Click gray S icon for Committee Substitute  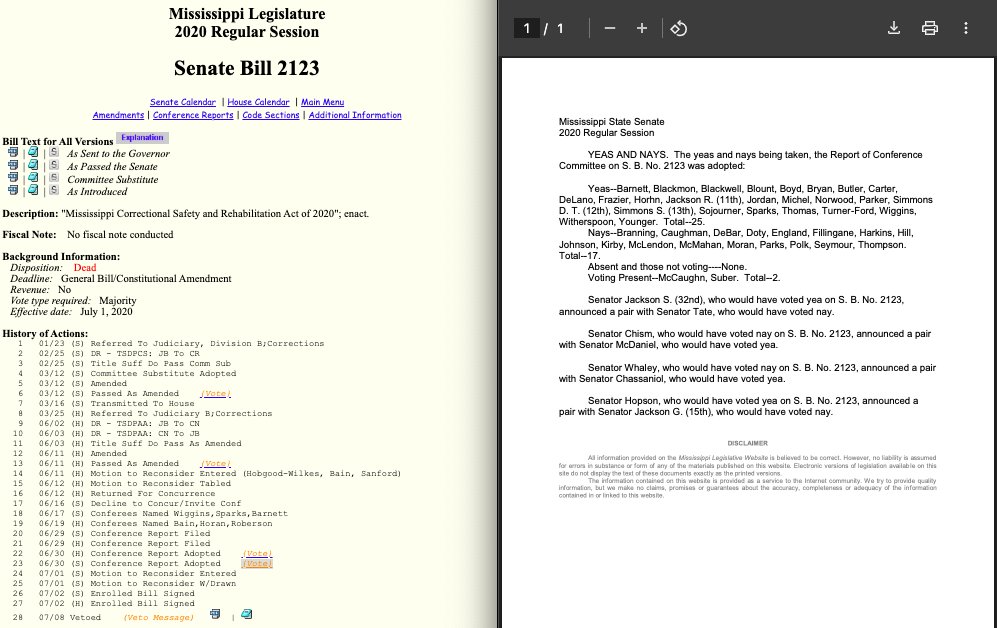click(x=54, y=178)
